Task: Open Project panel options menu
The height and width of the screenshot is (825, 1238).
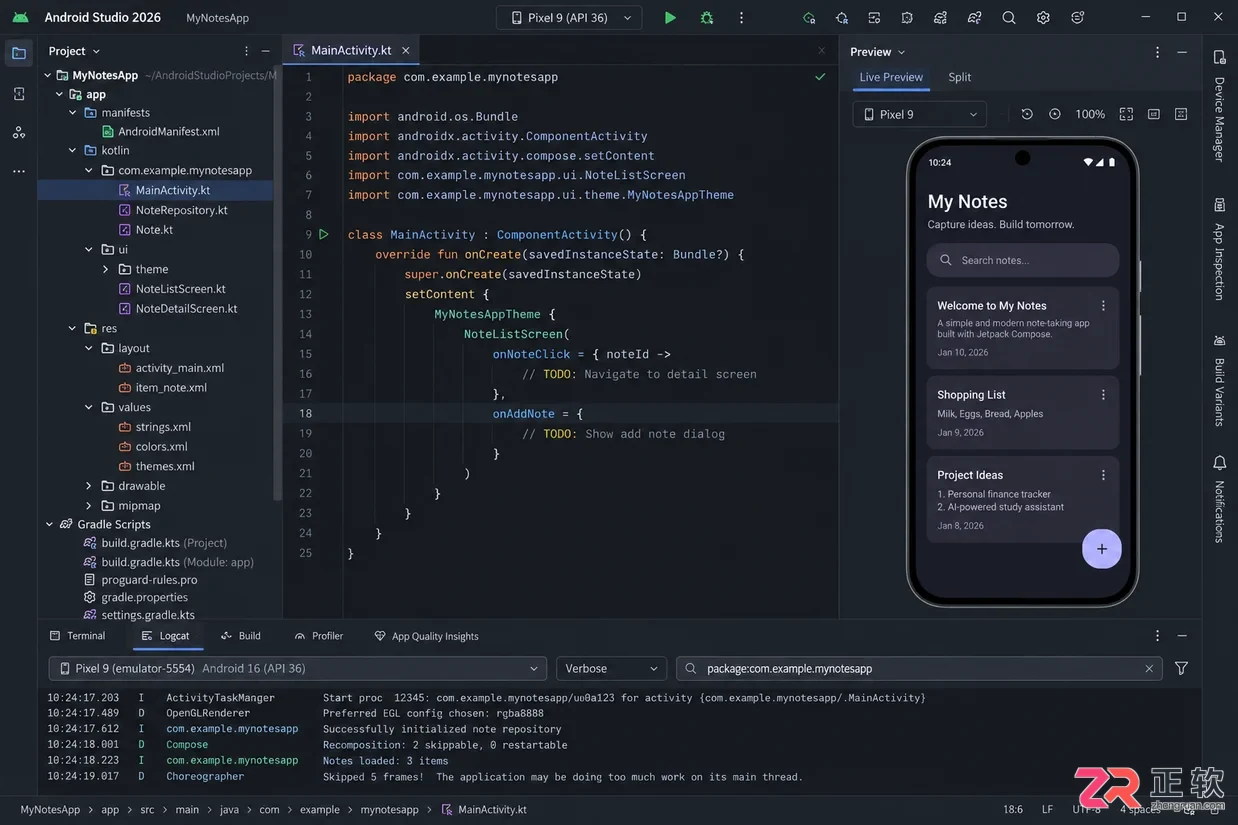Action: click(247, 51)
